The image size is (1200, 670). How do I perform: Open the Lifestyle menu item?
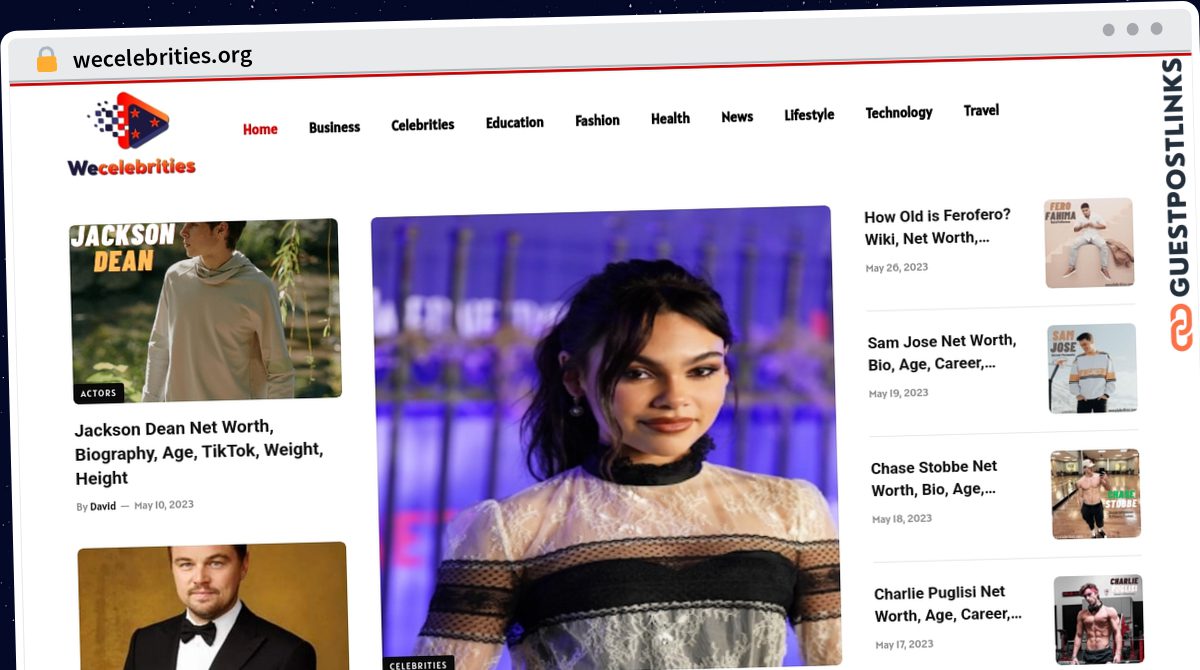pos(809,114)
